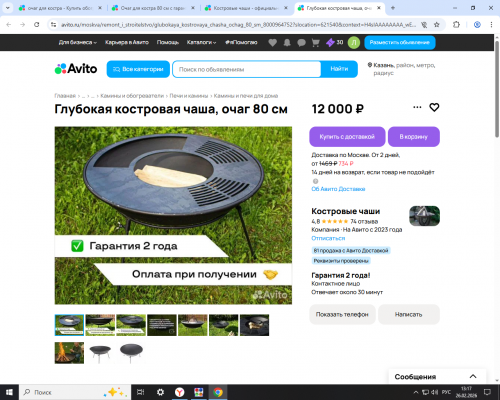The height and width of the screenshot is (400, 500).
Task: Click Показать телефон button
Action: click(x=342, y=314)
